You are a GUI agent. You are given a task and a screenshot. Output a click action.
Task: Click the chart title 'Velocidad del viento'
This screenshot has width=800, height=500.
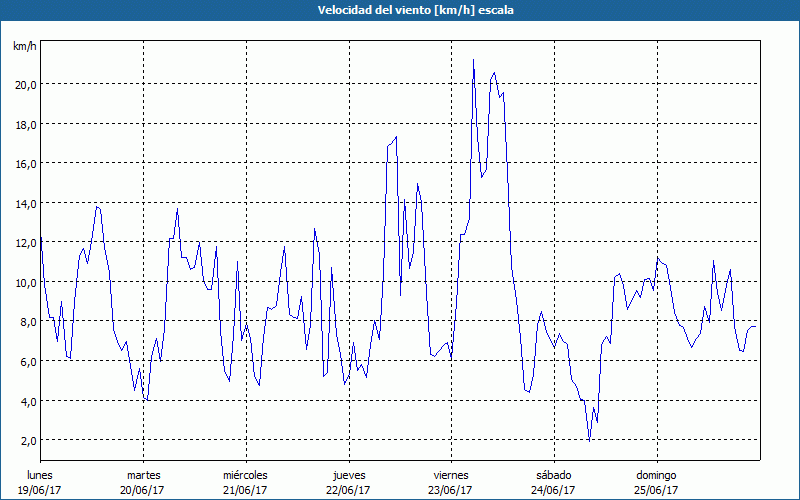pyautogui.click(x=400, y=10)
